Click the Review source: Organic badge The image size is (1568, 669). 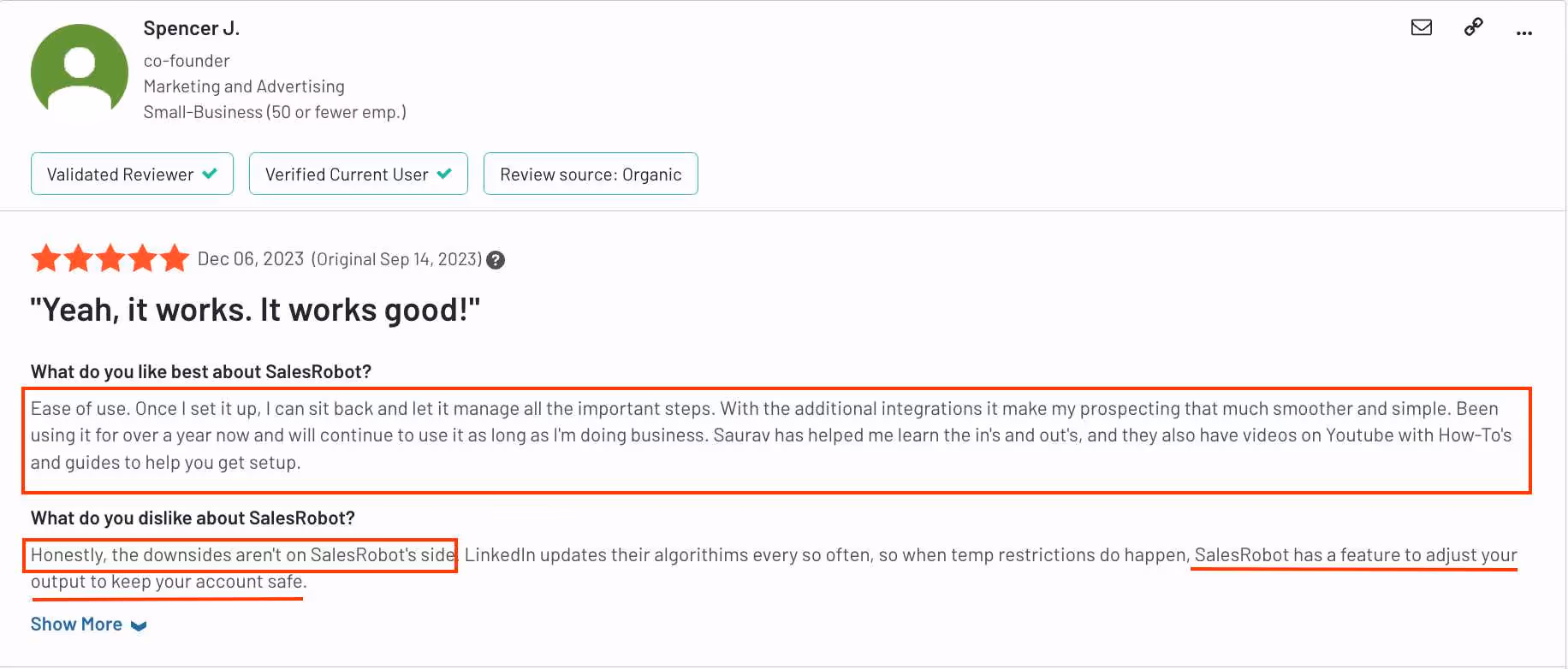tap(590, 173)
